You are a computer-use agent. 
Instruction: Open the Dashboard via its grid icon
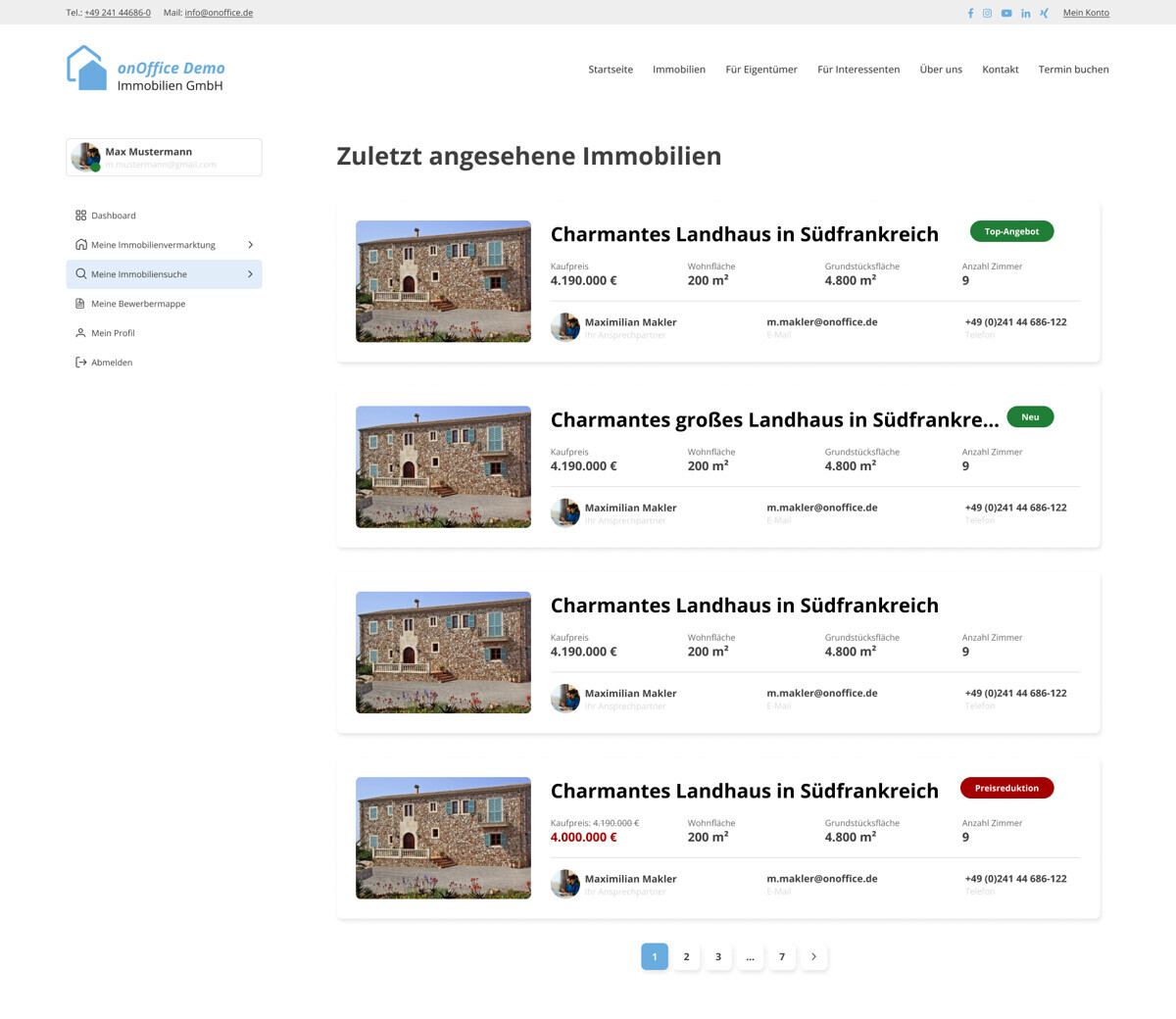(x=80, y=215)
